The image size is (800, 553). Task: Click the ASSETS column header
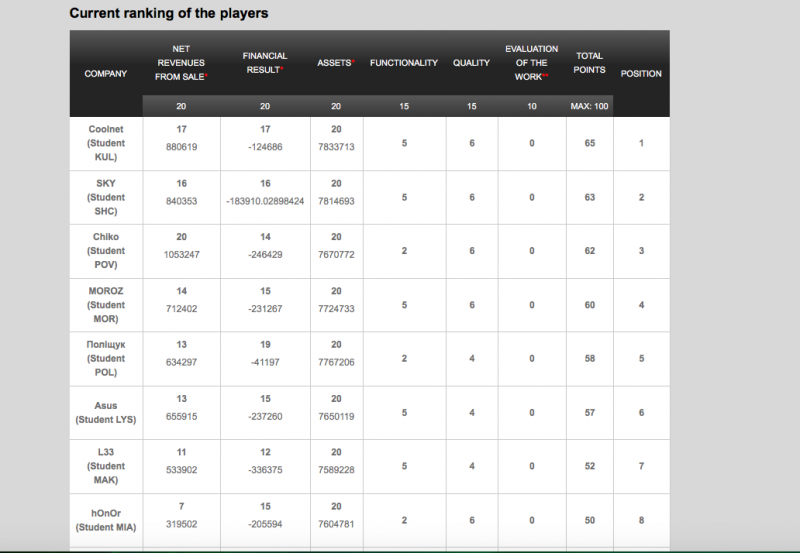335,62
